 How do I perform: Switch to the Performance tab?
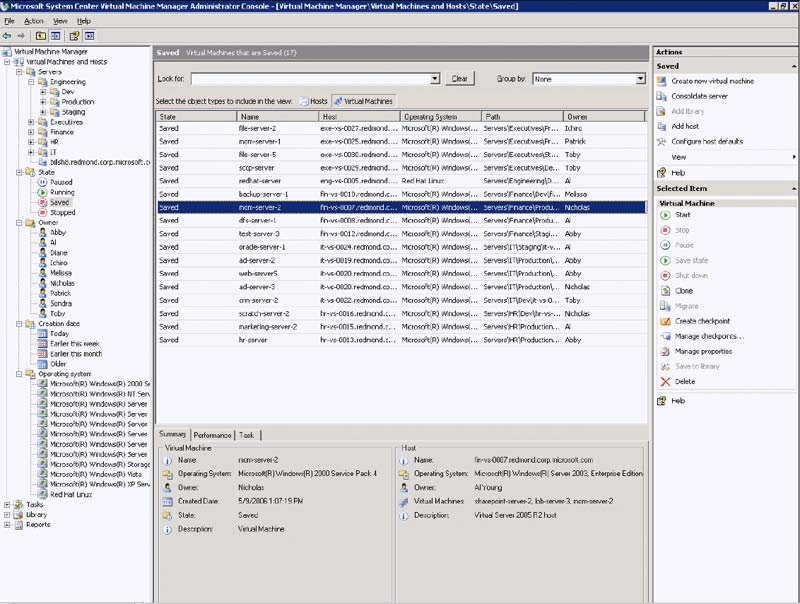click(x=212, y=435)
